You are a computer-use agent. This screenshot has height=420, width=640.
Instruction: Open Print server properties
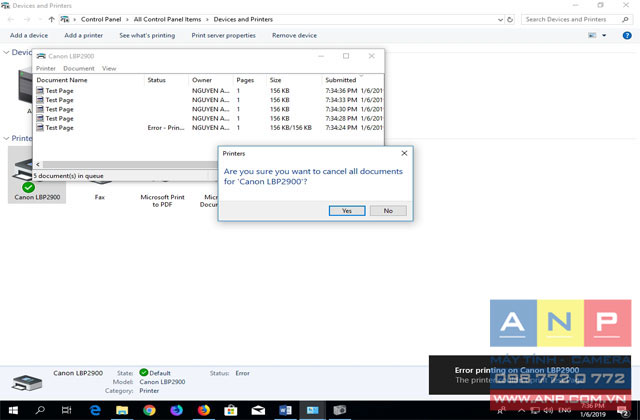[x=224, y=36]
